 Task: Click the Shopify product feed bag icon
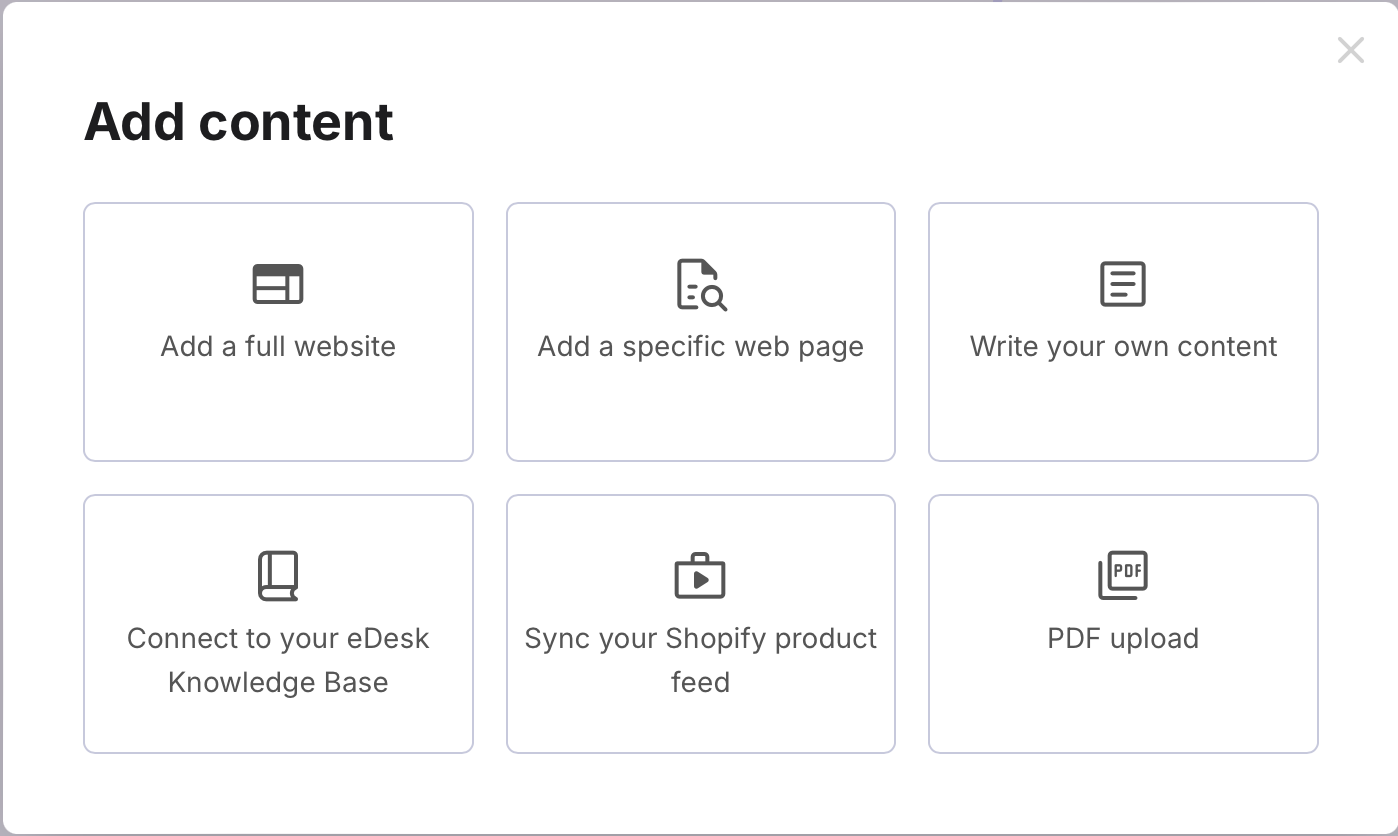(x=700, y=576)
